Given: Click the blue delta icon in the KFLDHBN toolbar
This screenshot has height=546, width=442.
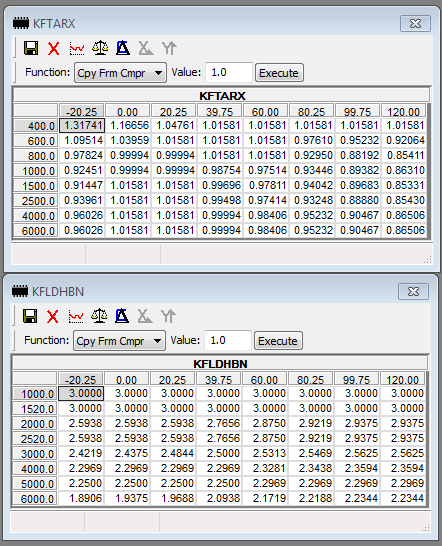Looking at the screenshot, I should [x=122, y=316].
